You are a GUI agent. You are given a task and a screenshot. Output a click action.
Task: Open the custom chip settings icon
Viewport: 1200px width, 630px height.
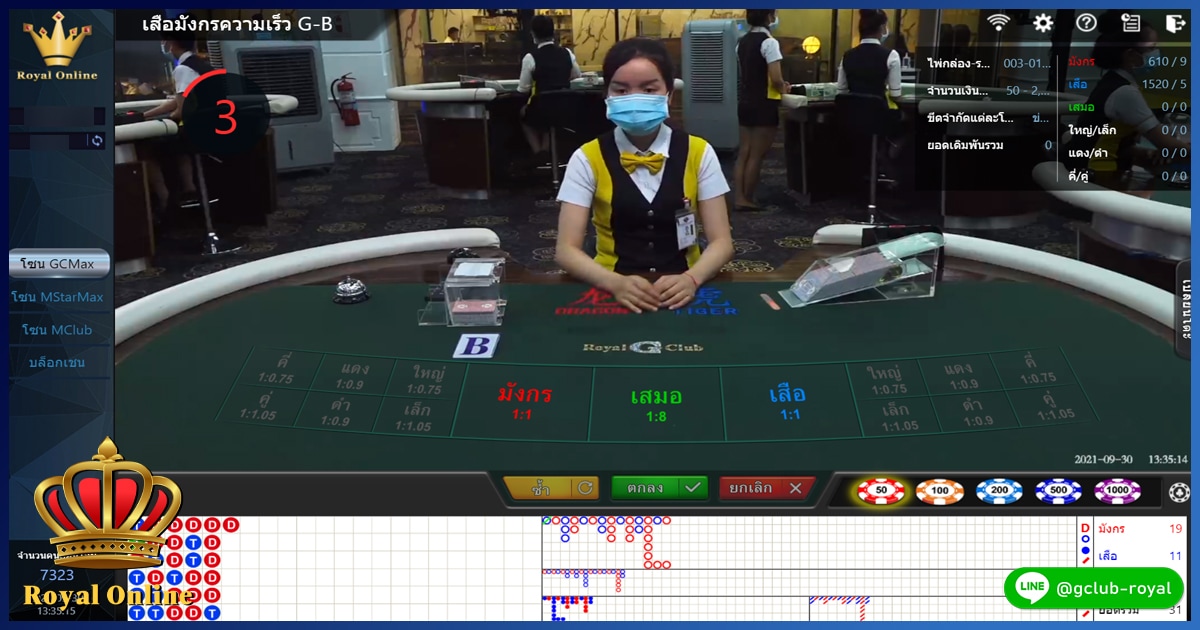tap(1179, 492)
